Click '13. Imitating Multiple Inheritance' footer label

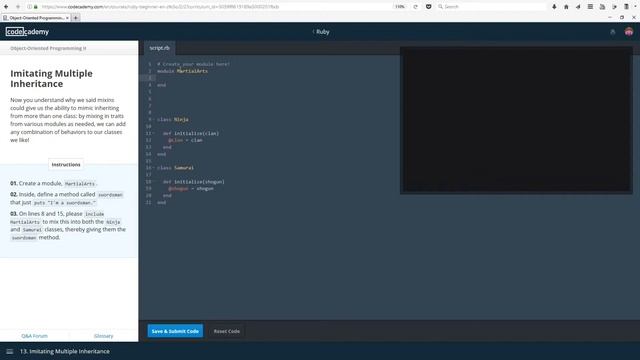pos(64,351)
